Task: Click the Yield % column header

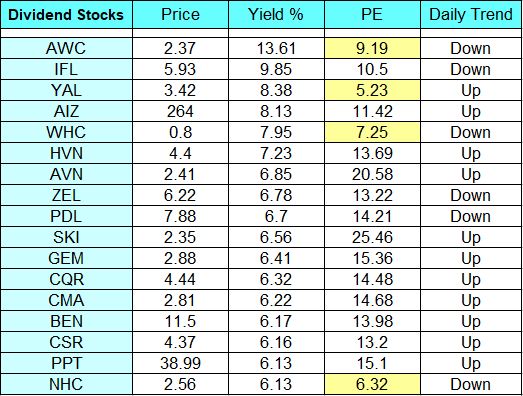Action: point(276,15)
